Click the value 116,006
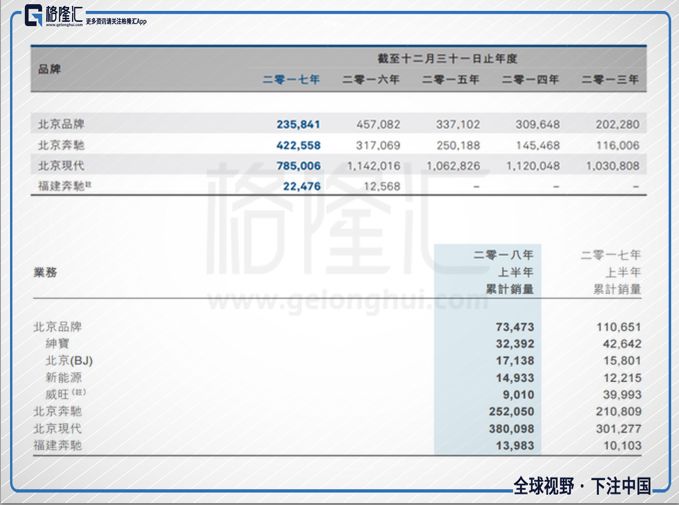Image resolution: width=679 pixels, height=505 pixels. pos(618,146)
